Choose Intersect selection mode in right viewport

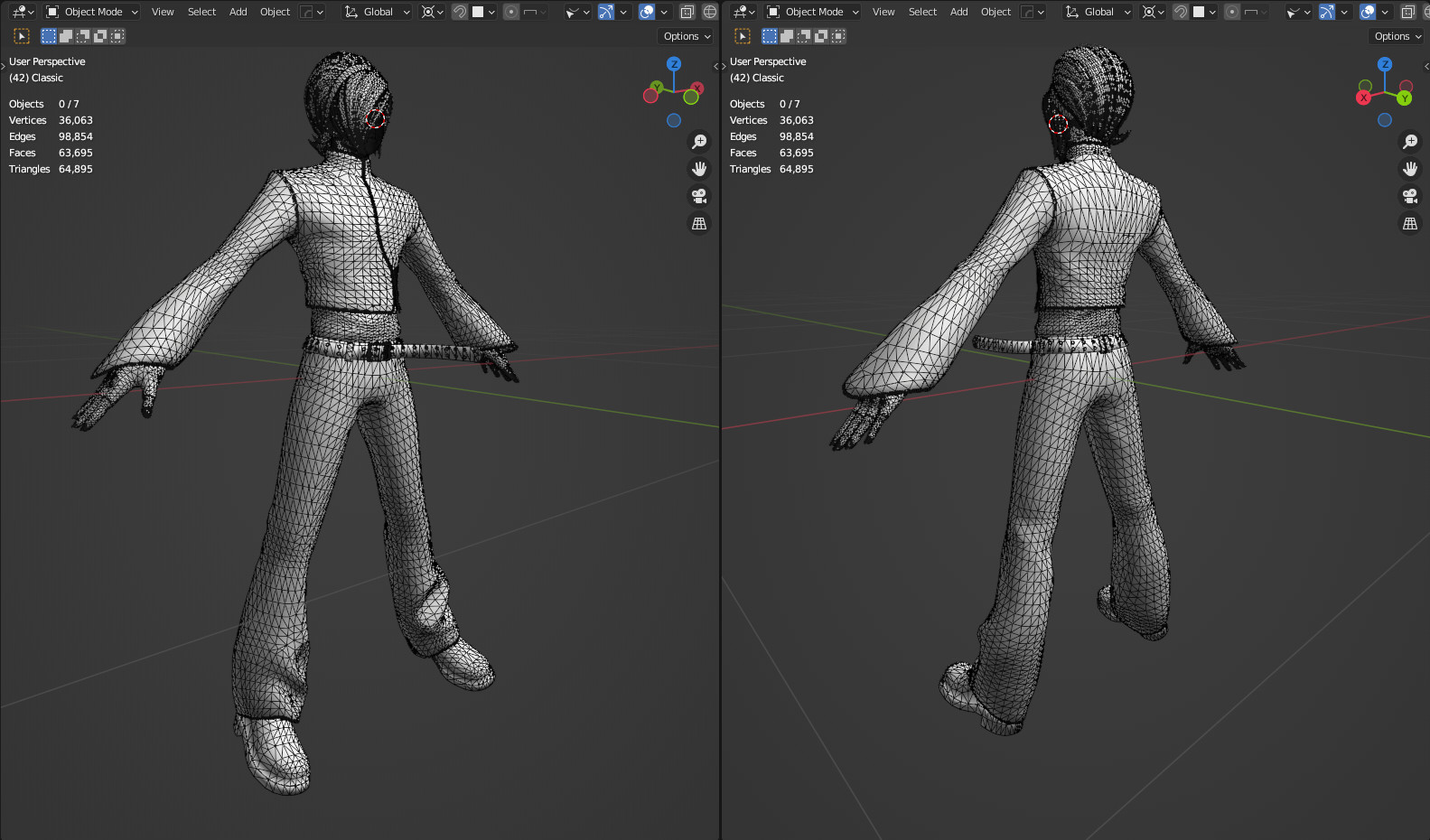(x=838, y=36)
